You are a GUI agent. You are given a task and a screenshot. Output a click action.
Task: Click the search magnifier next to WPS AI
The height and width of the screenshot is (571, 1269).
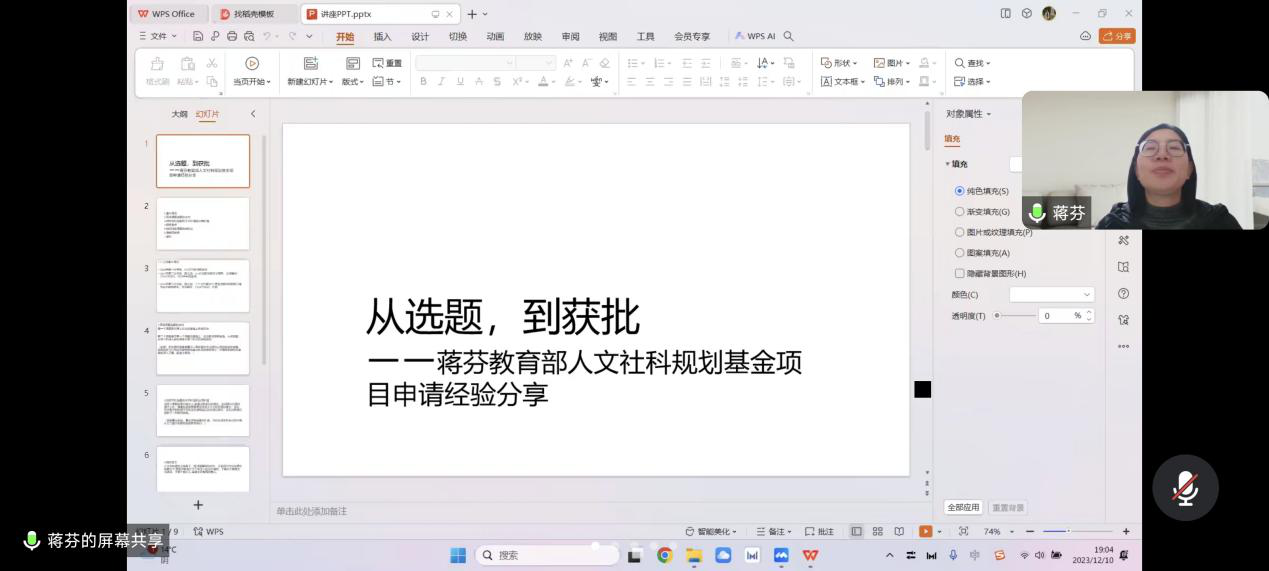[x=789, y=36]
